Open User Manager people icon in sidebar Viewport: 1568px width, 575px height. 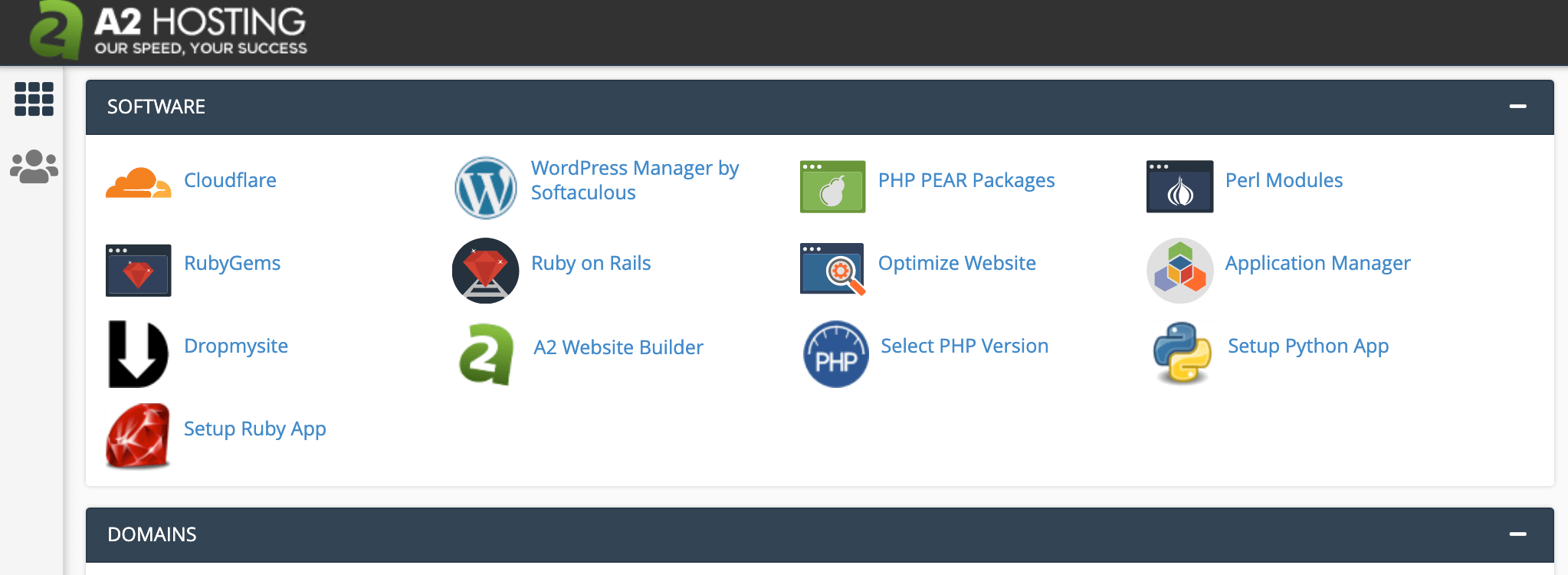(34, 166)
